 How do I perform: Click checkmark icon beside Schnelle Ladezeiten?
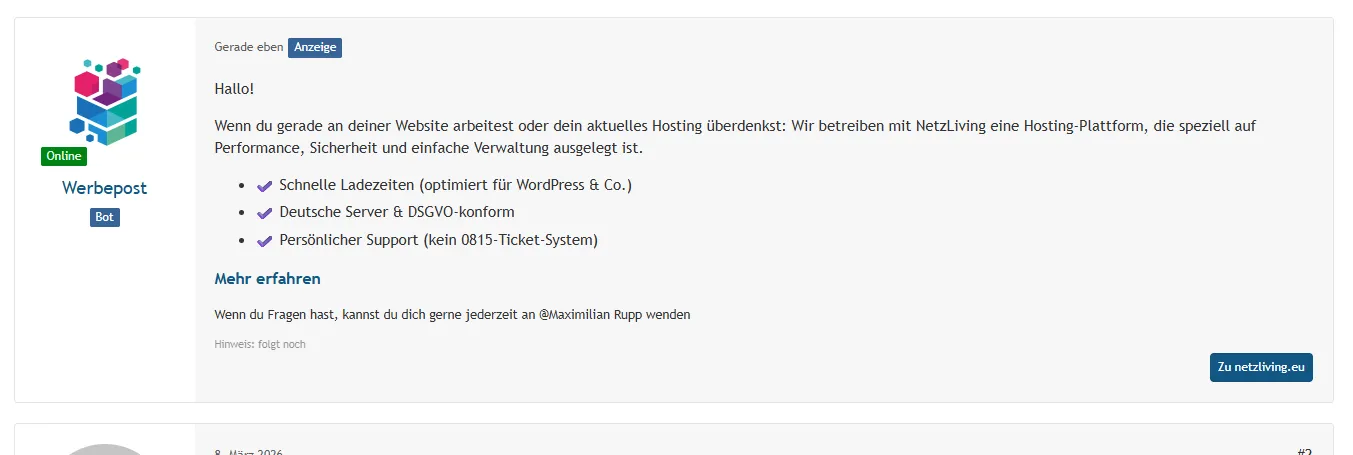click(x=265, y=186)
